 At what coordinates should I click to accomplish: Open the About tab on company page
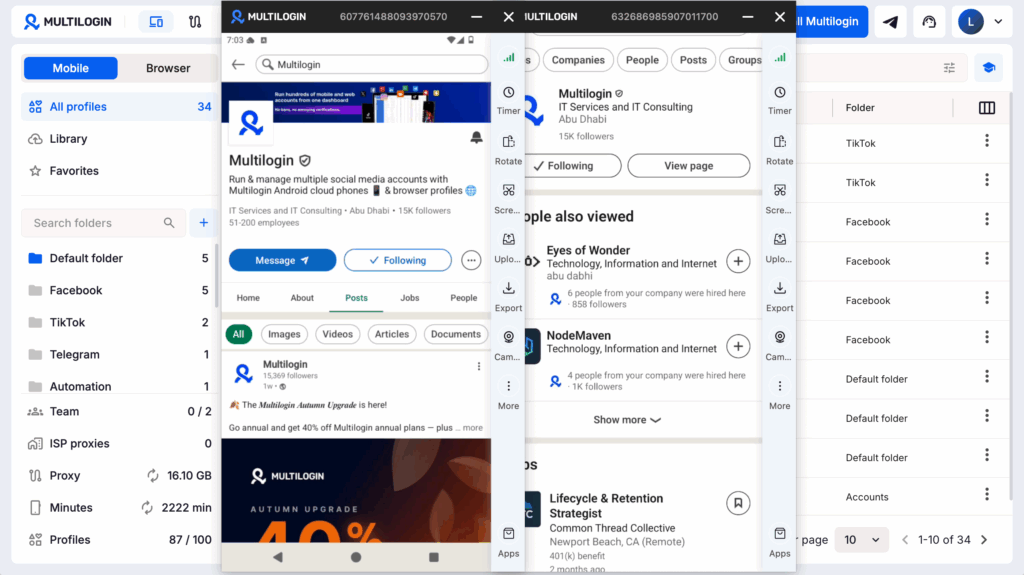pyautogui.click(x=302, y=298)
